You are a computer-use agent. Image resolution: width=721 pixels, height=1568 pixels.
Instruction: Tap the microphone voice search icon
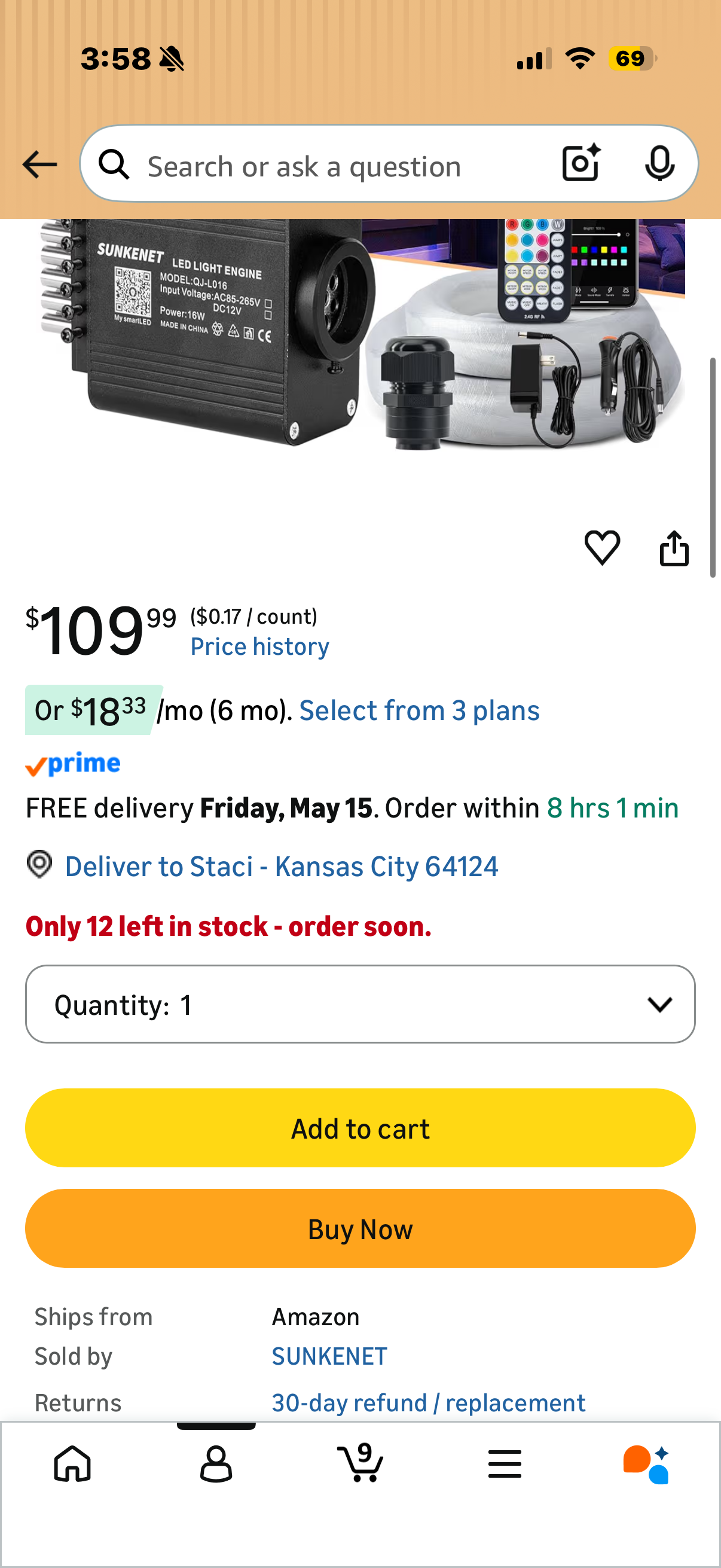pyautogui.click(x=659, y=163)
